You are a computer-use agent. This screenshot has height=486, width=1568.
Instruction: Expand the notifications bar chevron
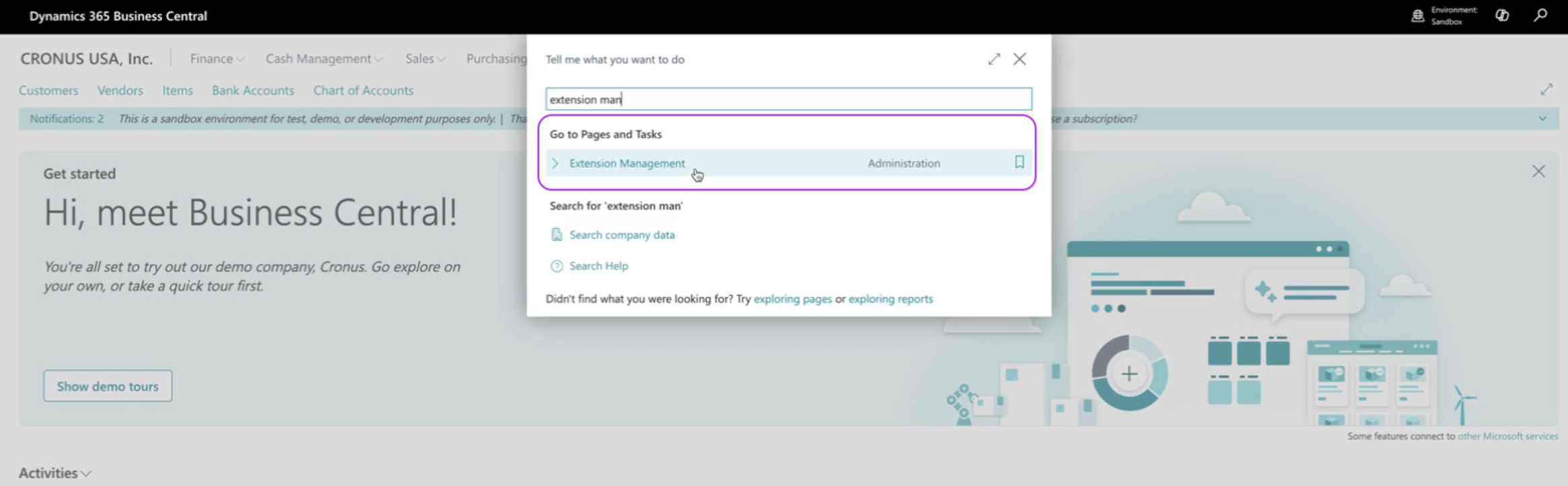(1542, 119)
